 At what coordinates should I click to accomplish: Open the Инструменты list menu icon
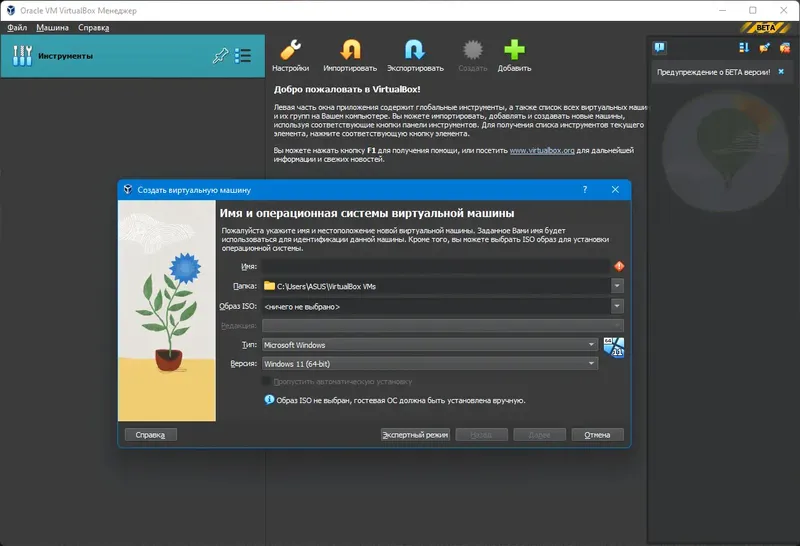[243, 56]
